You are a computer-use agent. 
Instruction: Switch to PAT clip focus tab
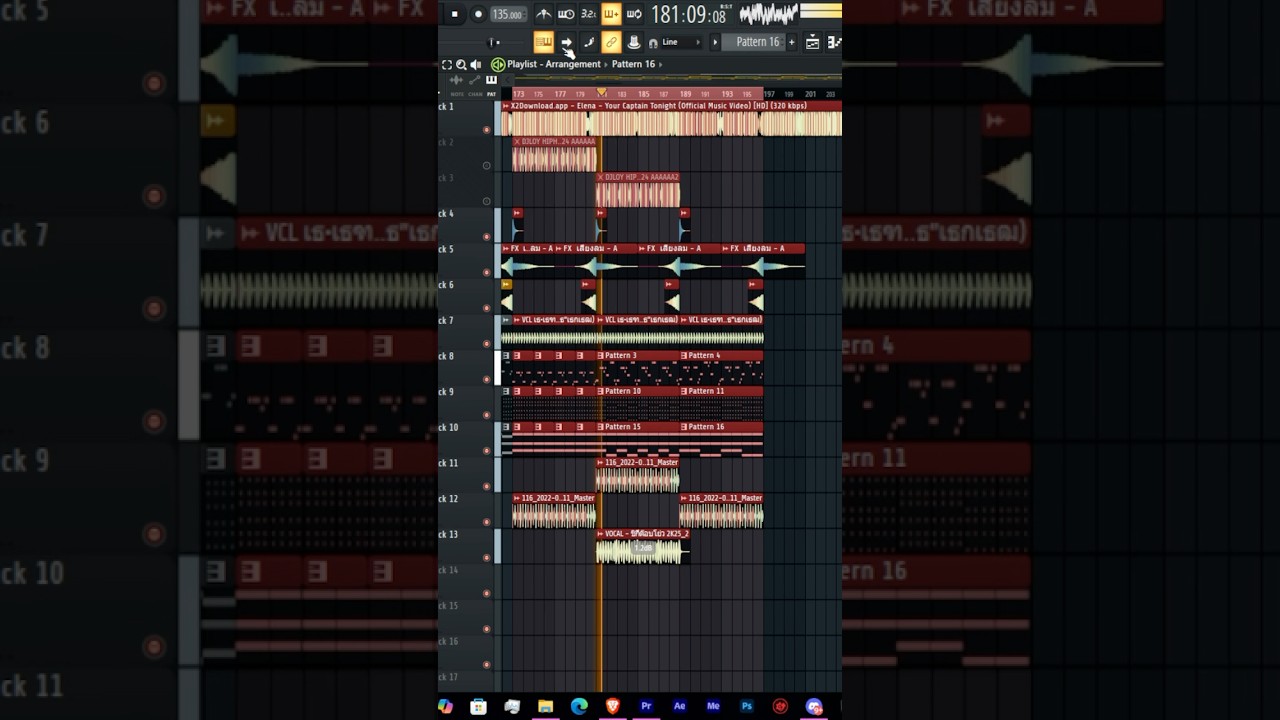(491, 94)
